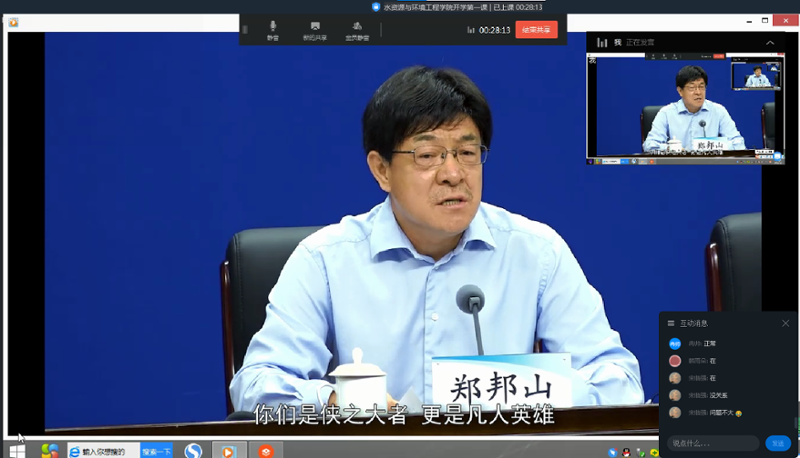Click the blue 发送 send button

[778, 443]
